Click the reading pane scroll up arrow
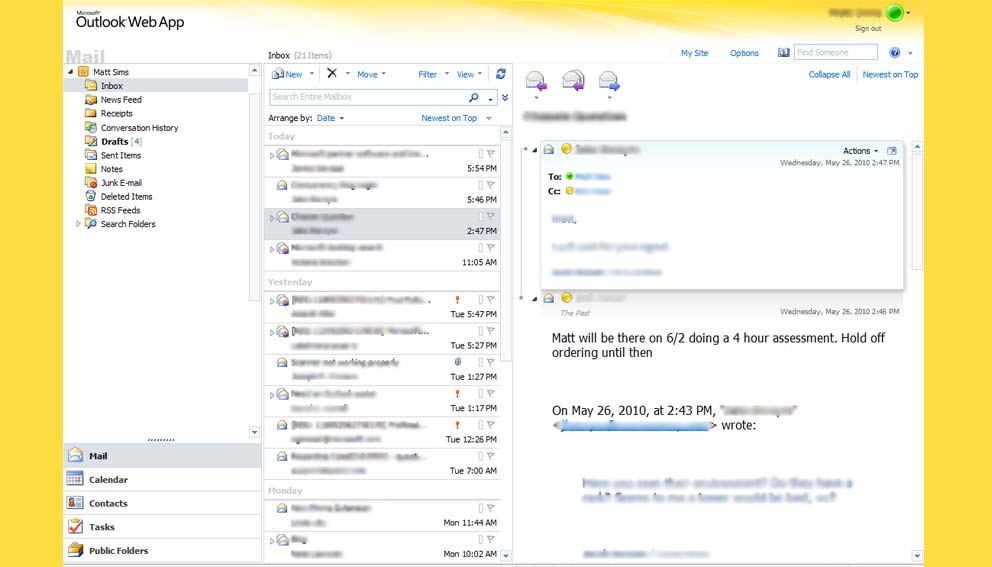Screen dimensions: 992x567 point(917,147)
